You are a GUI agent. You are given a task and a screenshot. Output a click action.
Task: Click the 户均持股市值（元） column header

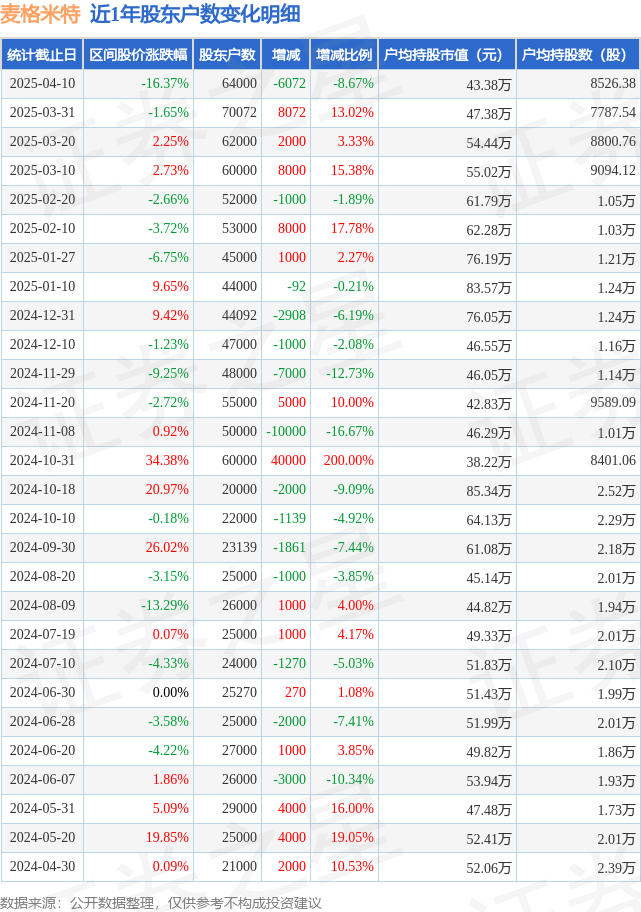click(x=447, y=55)
